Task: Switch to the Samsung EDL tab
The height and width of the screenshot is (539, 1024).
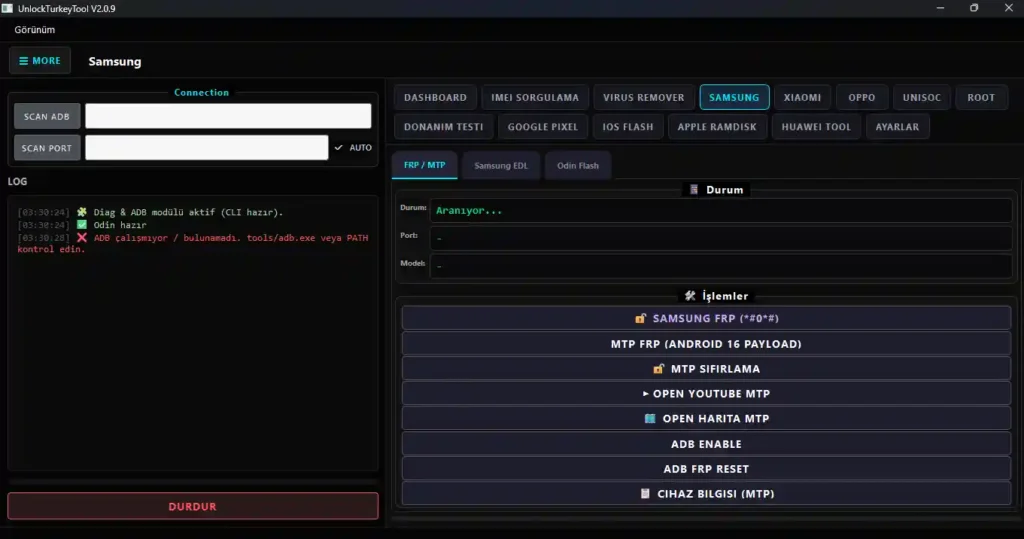Action: (500, 165)
